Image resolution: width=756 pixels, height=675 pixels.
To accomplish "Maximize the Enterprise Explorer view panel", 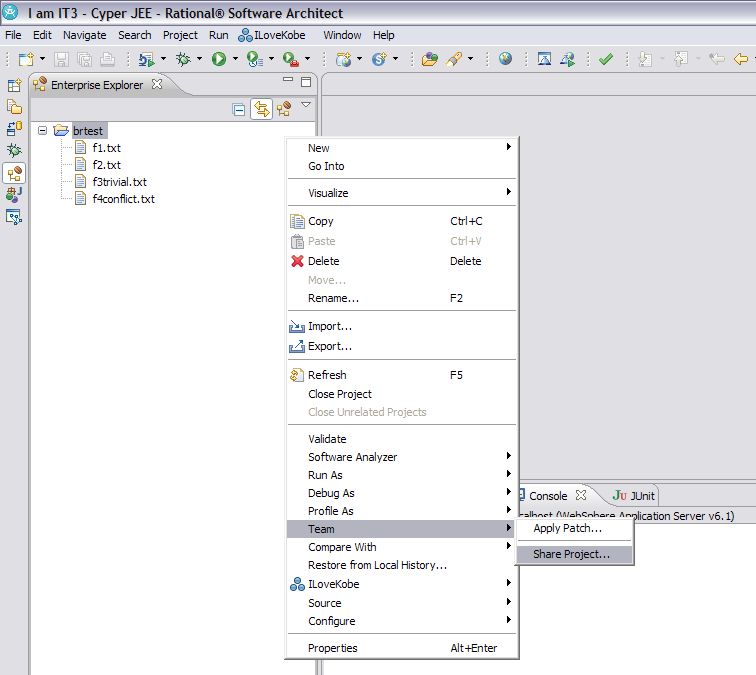I will [306, 81].
